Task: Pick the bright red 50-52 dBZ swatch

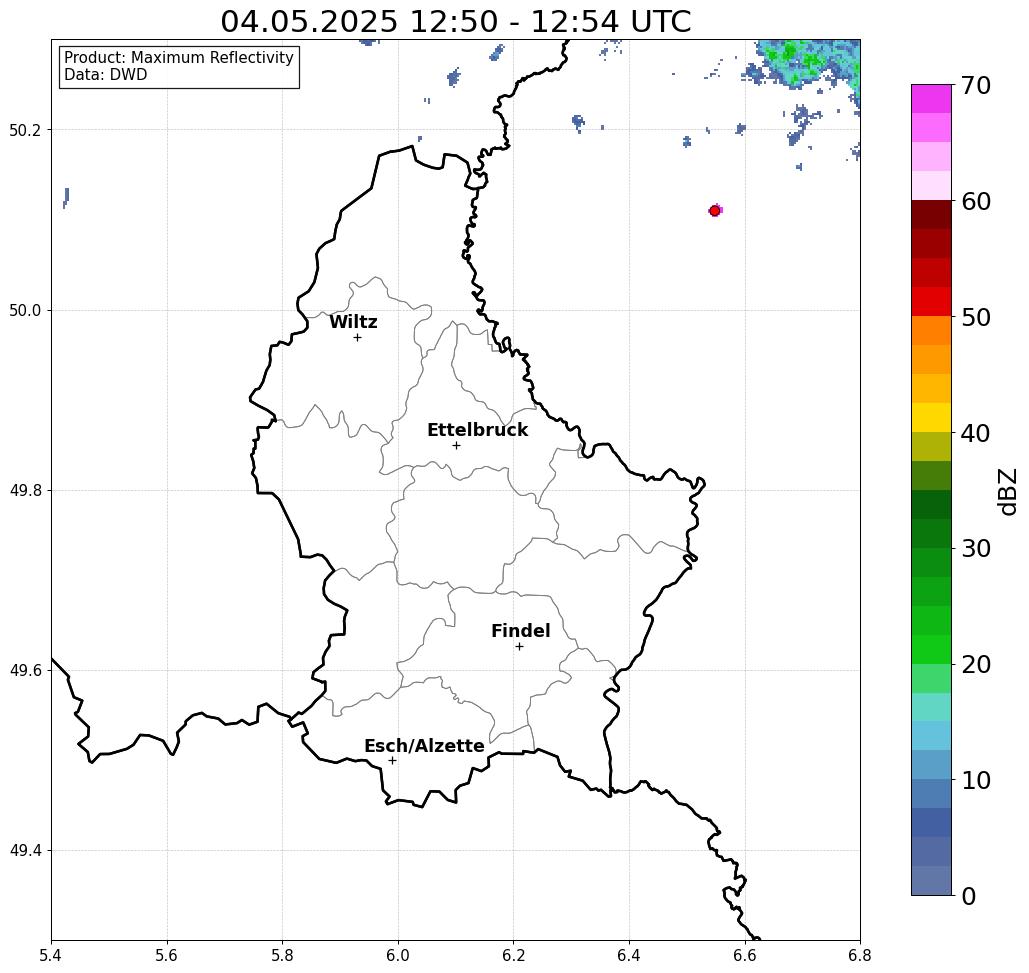Action: click(x=931, y=302)
